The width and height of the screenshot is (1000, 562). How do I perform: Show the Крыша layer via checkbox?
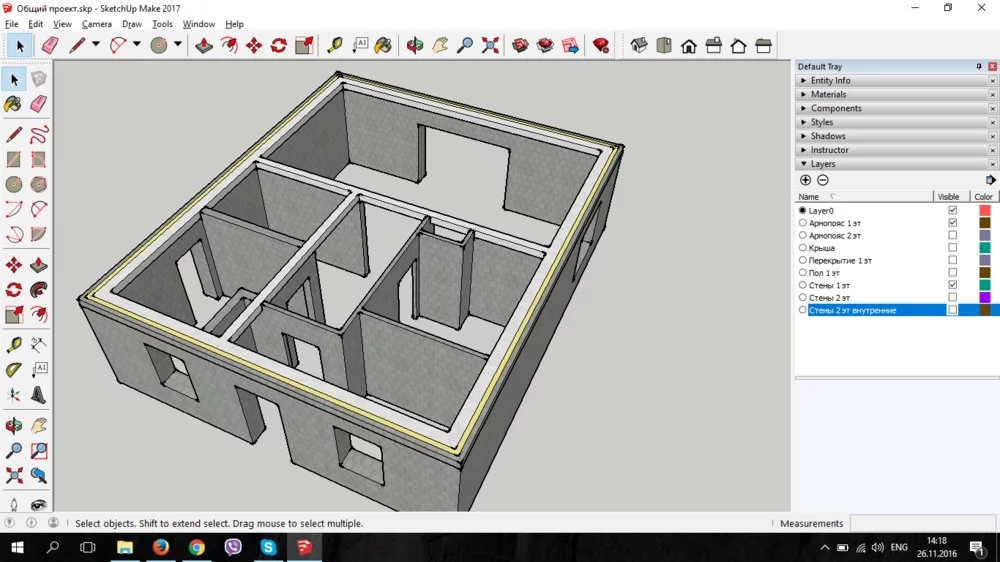(952, 248)
